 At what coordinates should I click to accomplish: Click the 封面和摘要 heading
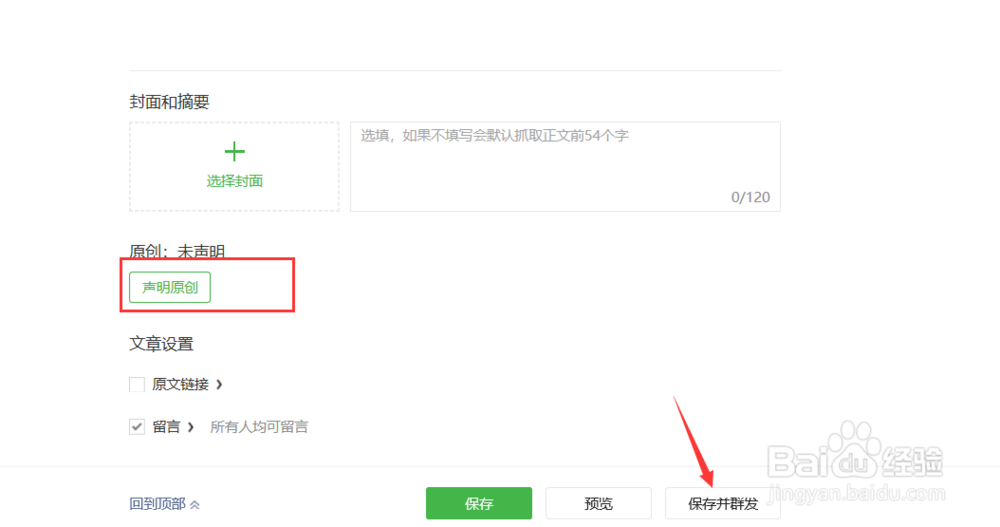169,102
